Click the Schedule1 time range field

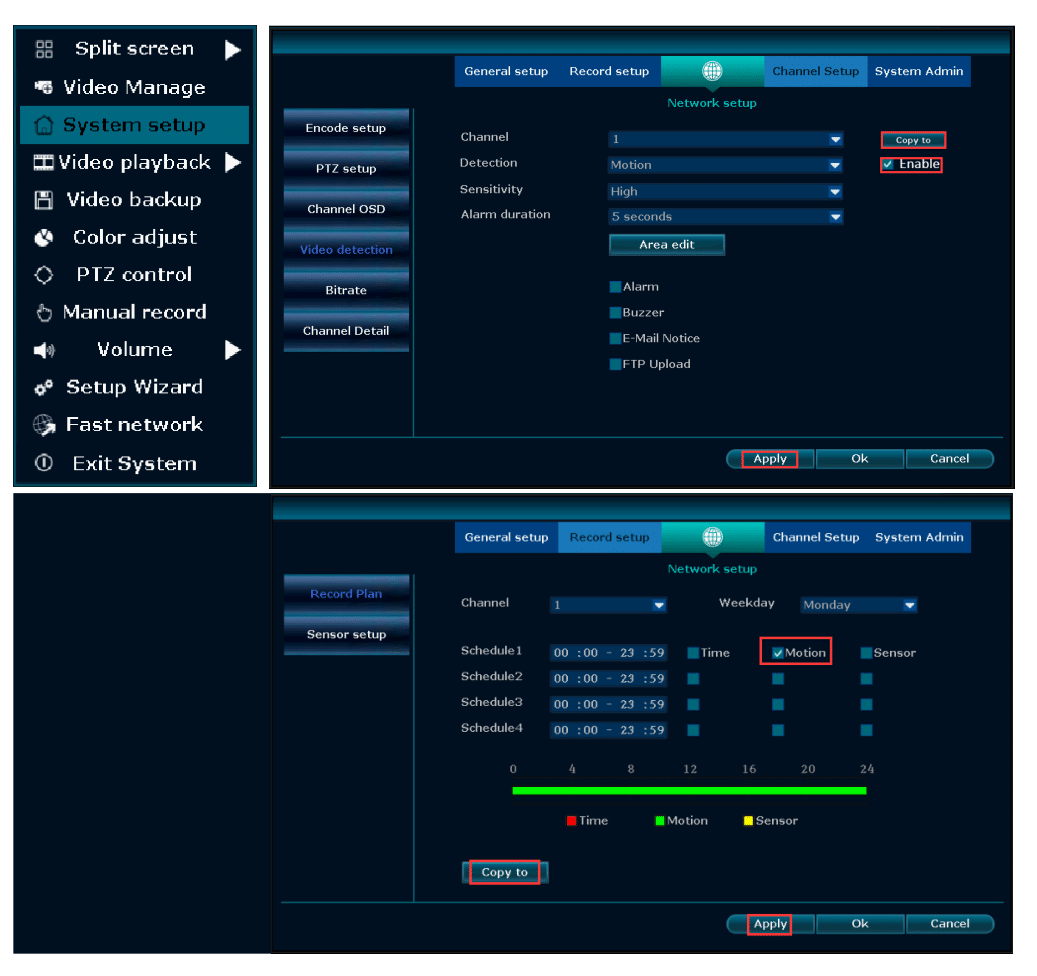607,651
